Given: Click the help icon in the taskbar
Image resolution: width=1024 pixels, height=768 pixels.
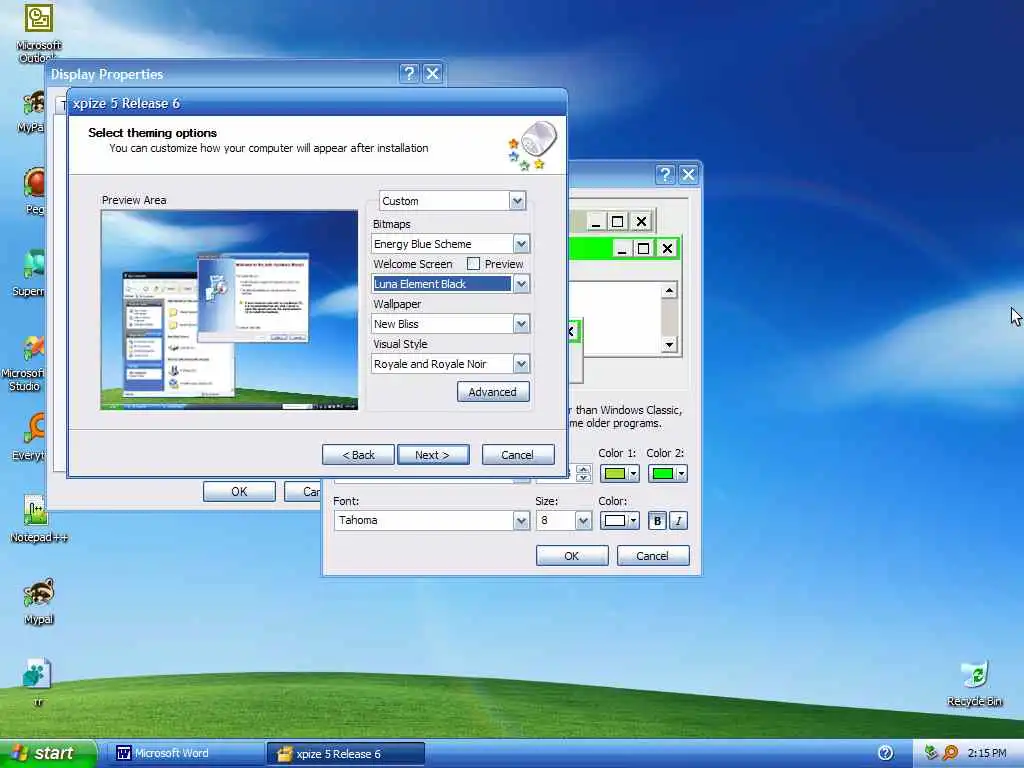Looking at the screenshot, I should pyautogui.click(x=885, y=753).
